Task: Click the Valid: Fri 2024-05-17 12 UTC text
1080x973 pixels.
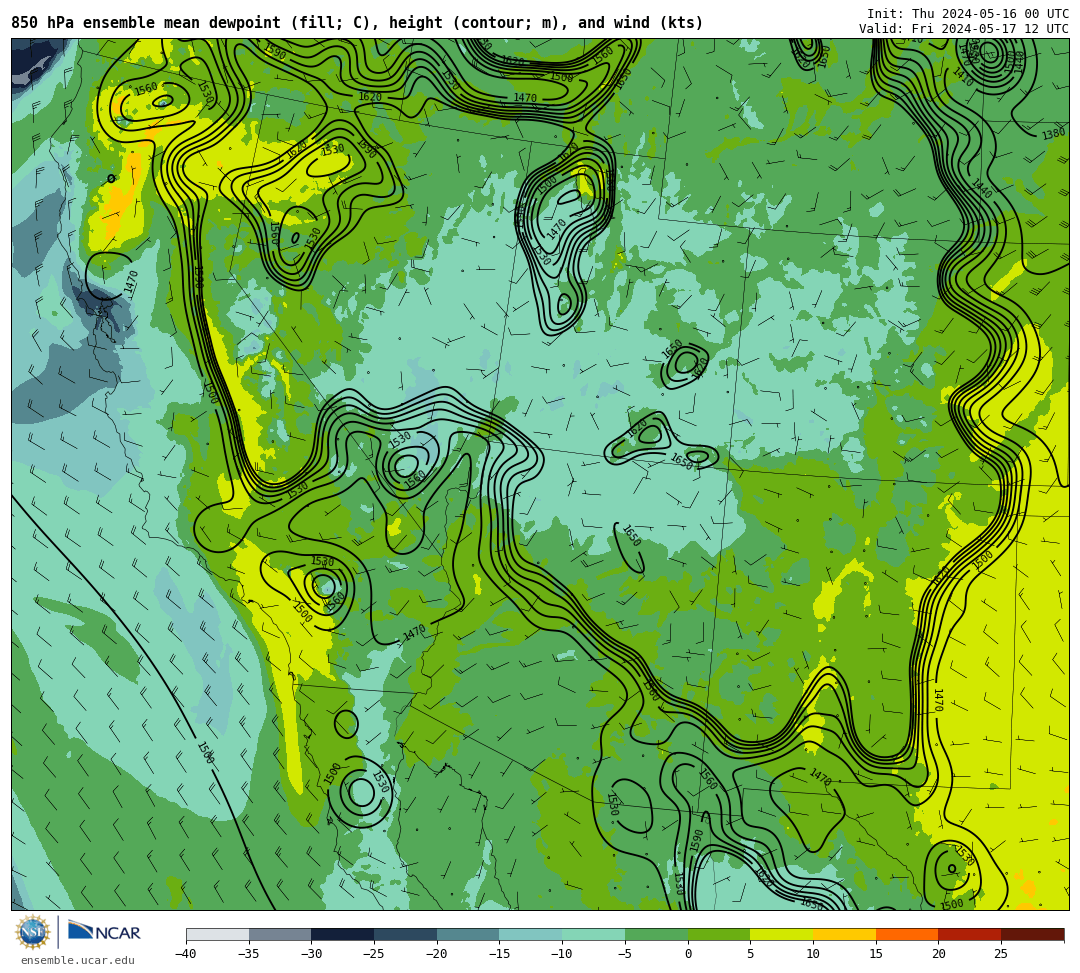Action: click(964, 29)
